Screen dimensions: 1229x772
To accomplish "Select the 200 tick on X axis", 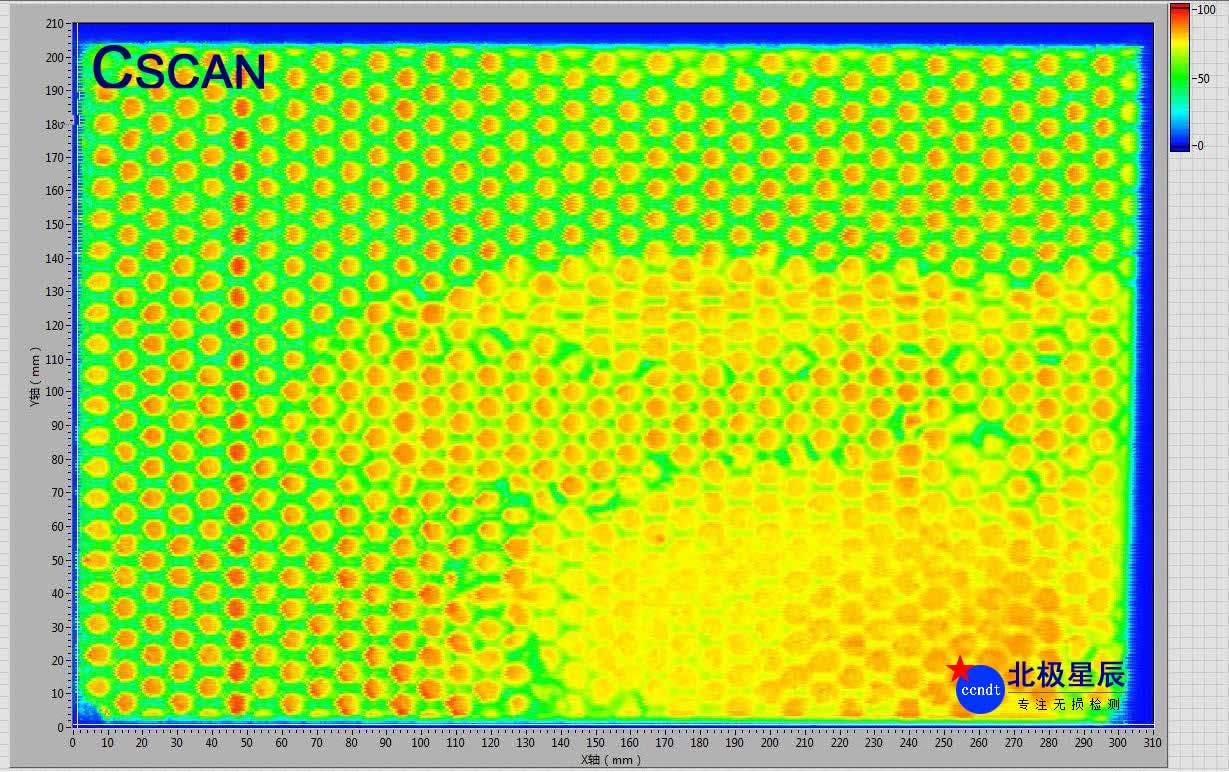I will (770, 743).
